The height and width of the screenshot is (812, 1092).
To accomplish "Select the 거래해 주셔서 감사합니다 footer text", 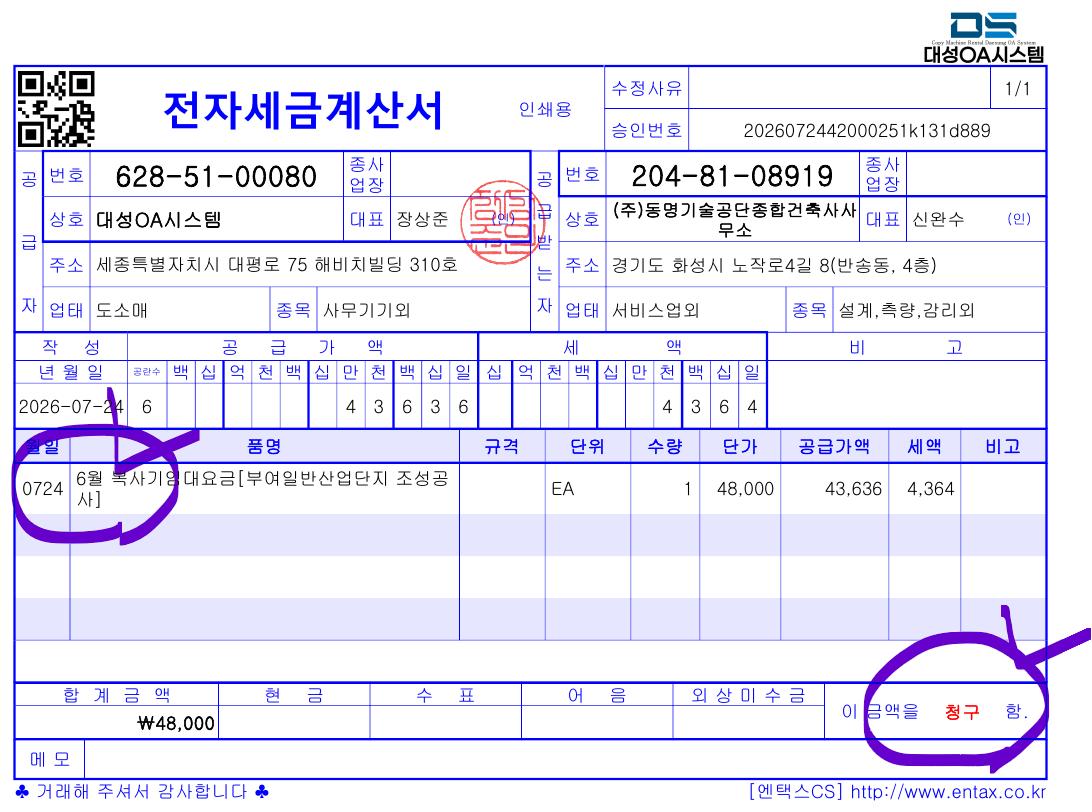I will [x=142, y=792].
